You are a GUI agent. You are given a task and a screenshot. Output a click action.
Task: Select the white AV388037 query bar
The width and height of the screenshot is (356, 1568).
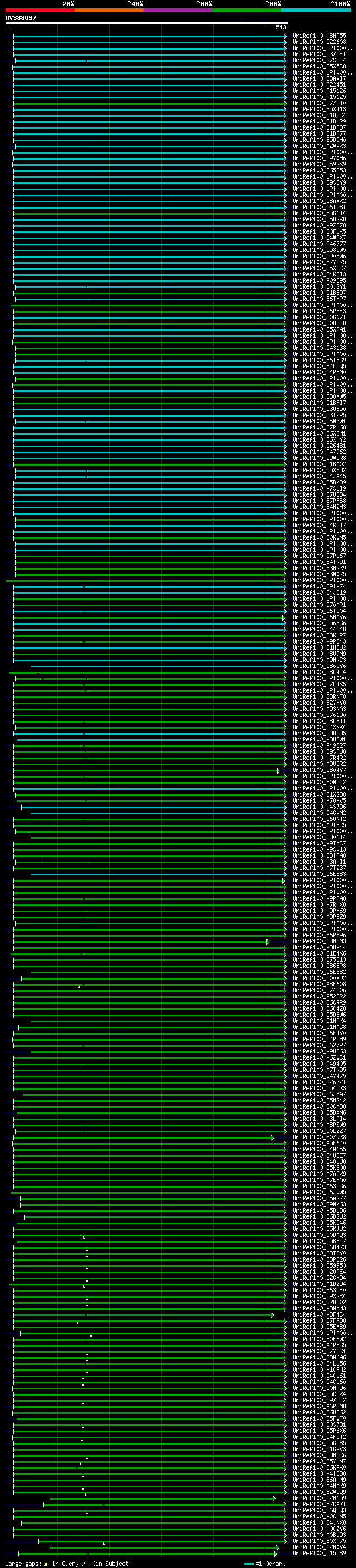click(146, 22)
